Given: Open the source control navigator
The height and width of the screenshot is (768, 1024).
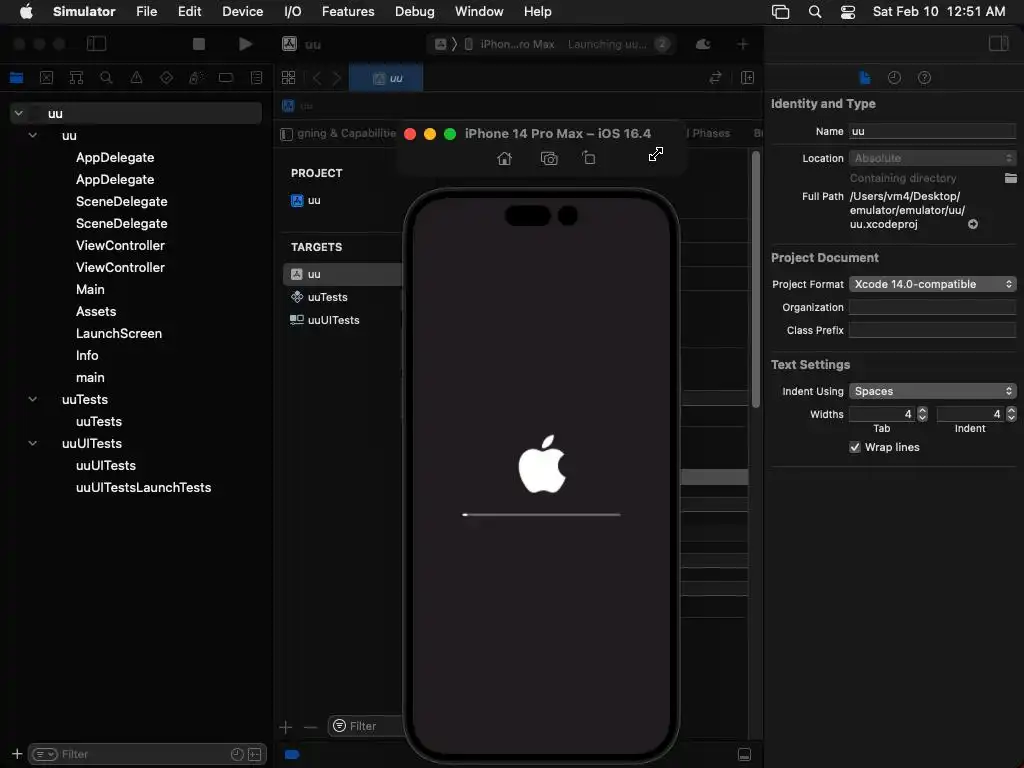Looking at the screenshot, I should point(46,78).
